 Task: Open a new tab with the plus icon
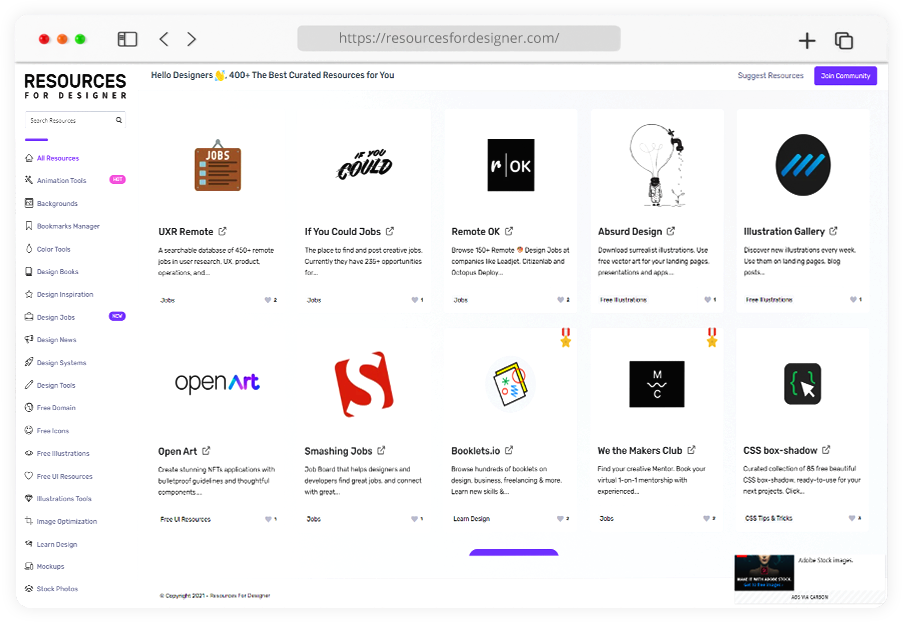click(807, 40)
